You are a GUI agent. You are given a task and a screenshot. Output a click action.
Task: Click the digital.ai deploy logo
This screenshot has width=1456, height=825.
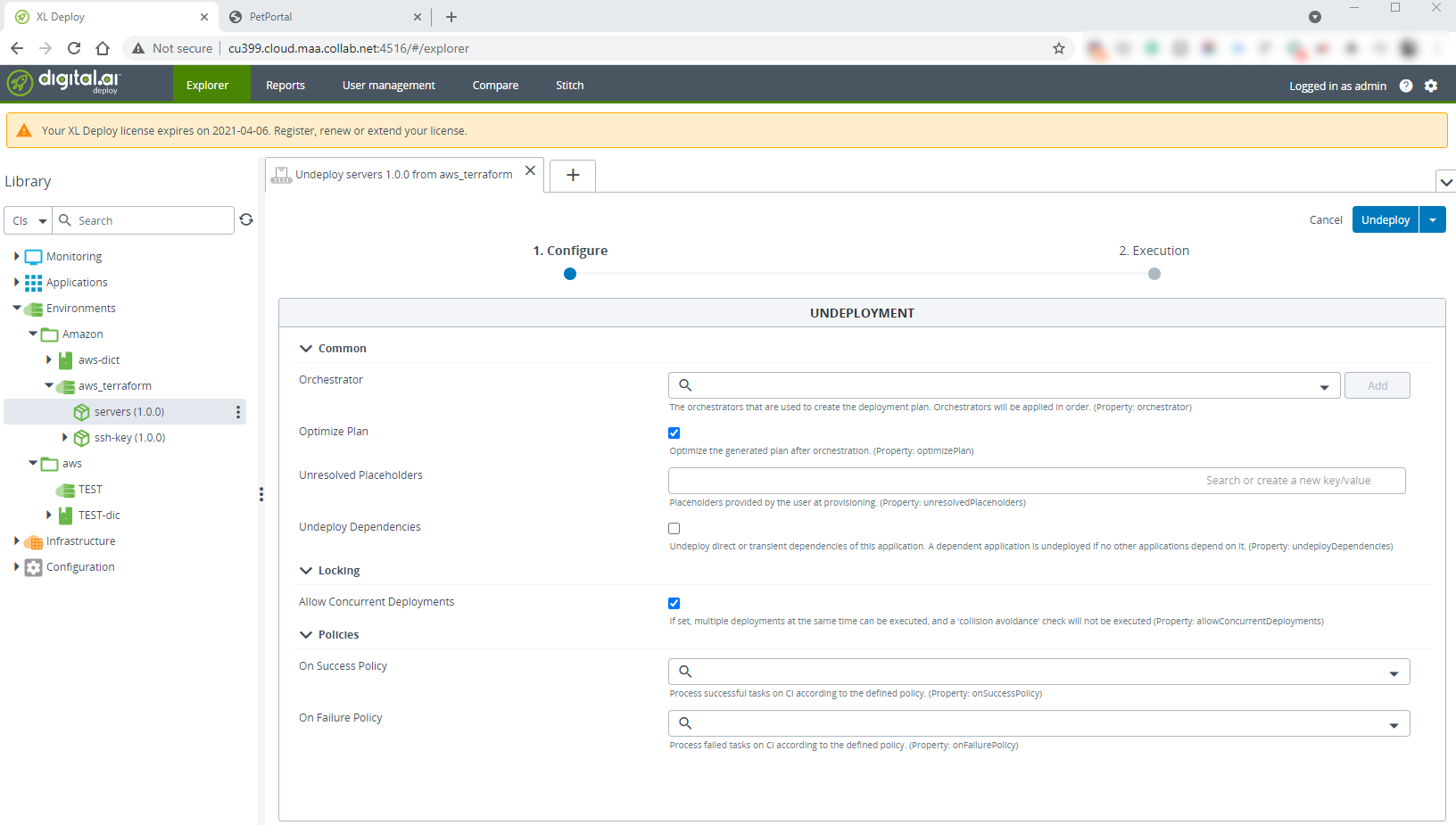[x=63, y=83]
